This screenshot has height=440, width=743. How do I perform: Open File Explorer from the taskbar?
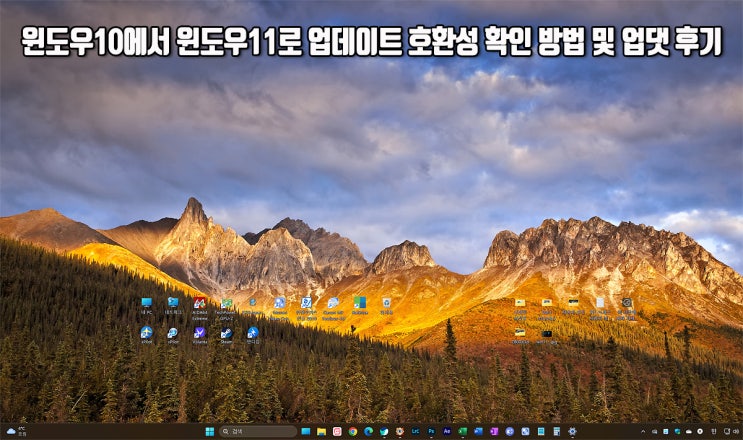321,431
